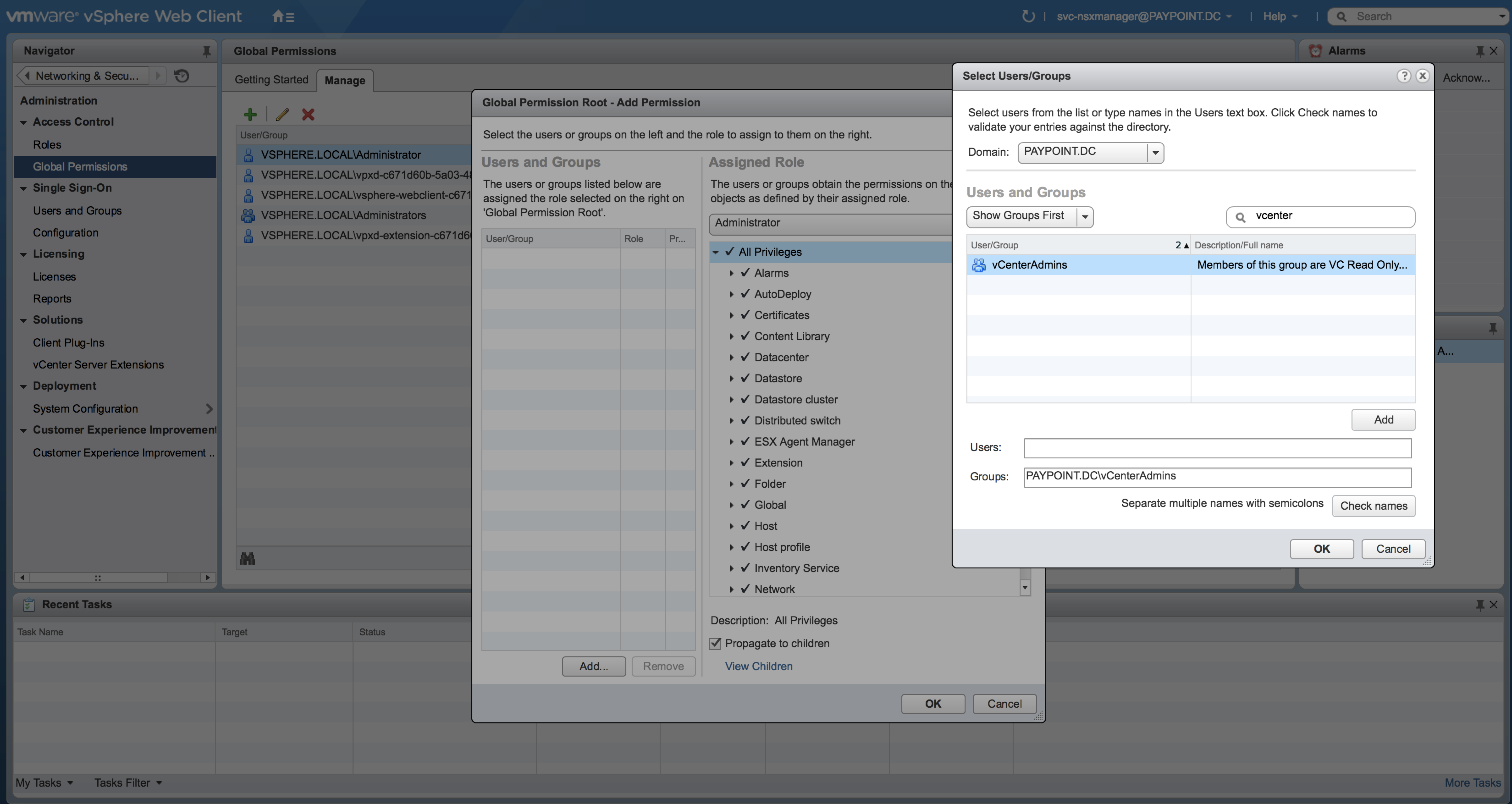Click the navigator history icon
This screenshot has height=804, width=1512.
pos(182,76)
